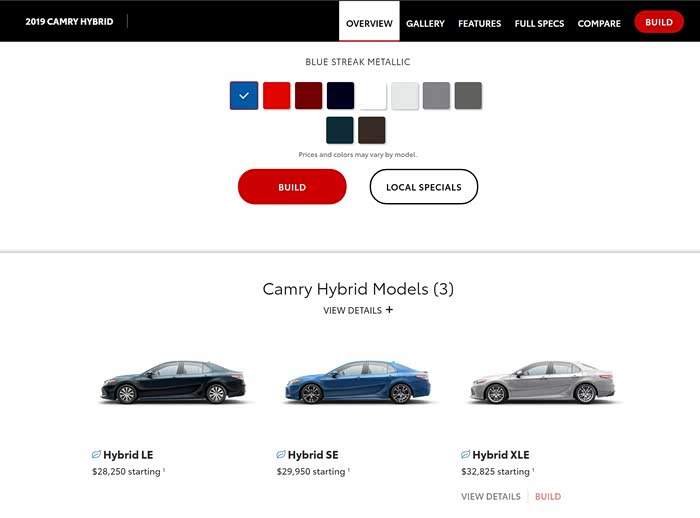700x518 pixels.
Task: Click the 'Prices and colors may vary' note
Action: (x=358, y=155)
